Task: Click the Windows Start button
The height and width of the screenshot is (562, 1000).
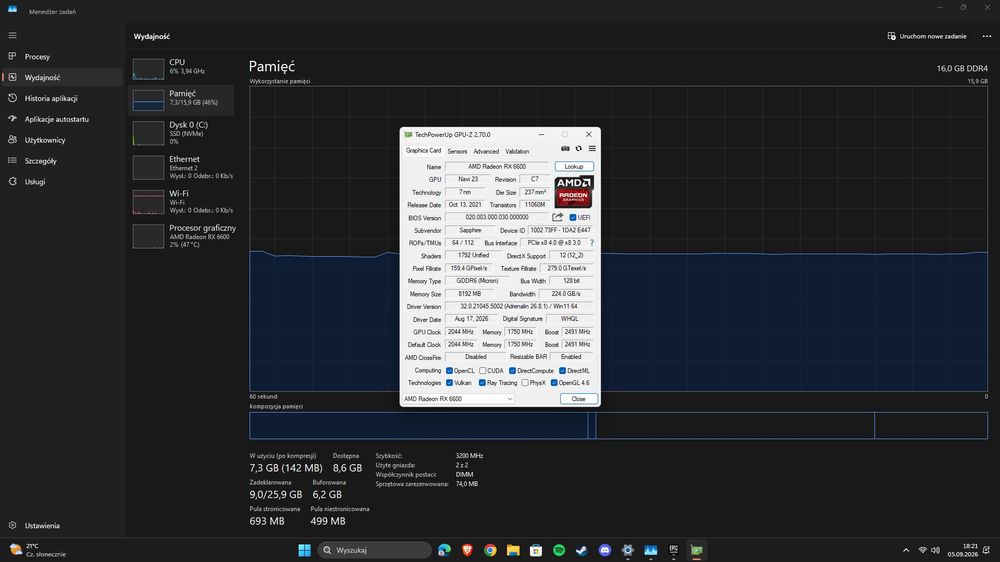Action: pos(304,550)
